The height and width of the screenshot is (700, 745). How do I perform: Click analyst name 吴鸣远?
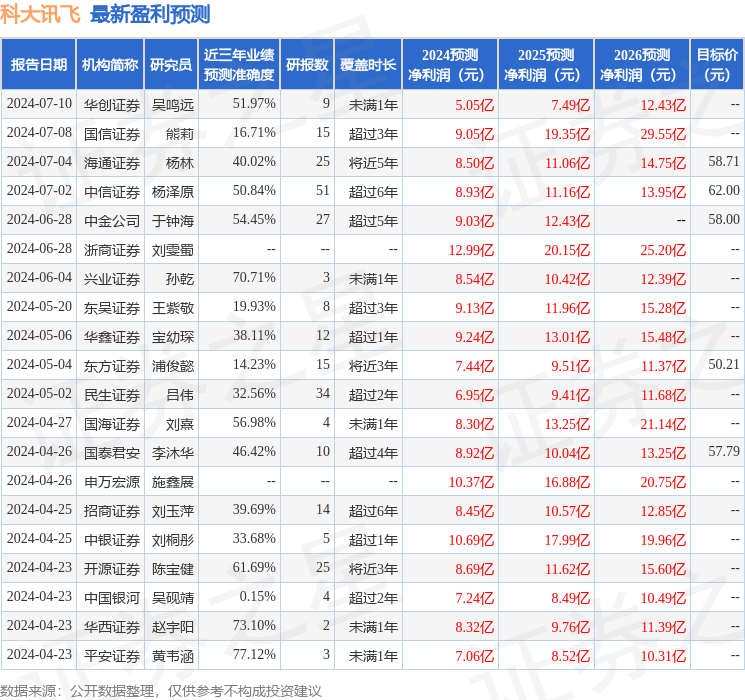173,105
